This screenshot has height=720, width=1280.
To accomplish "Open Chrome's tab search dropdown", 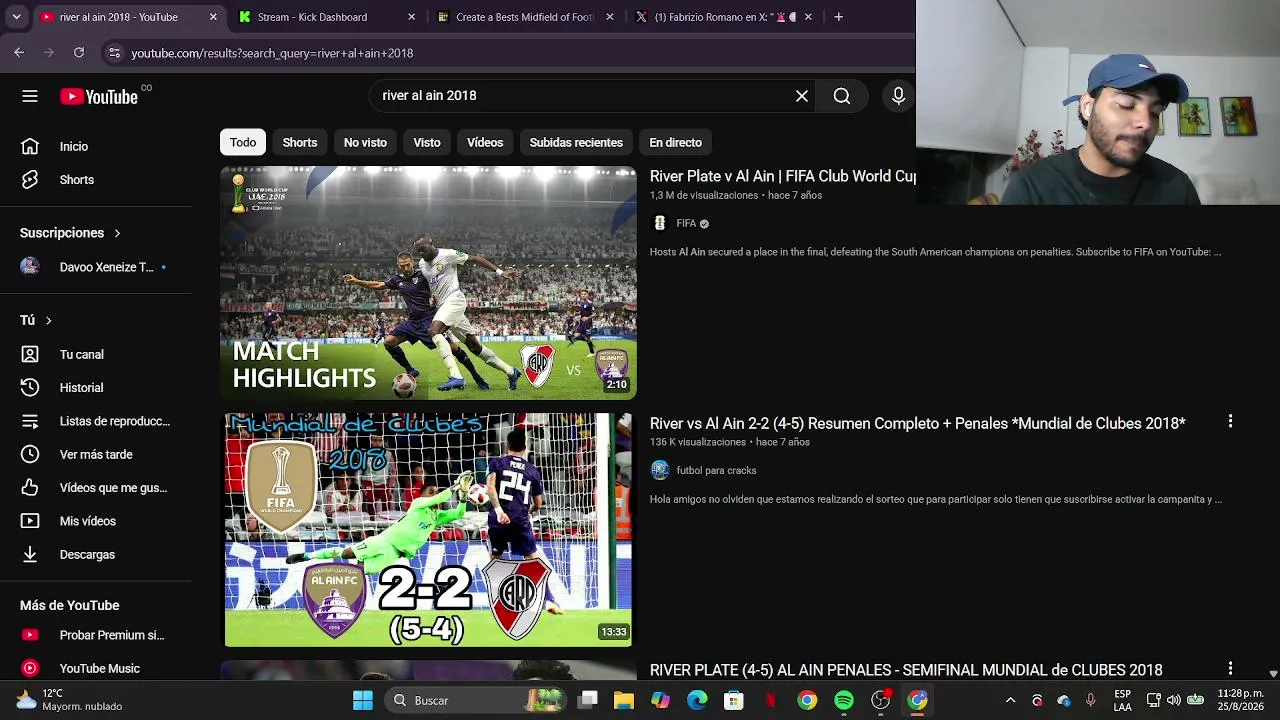I will tap(16, 17).
